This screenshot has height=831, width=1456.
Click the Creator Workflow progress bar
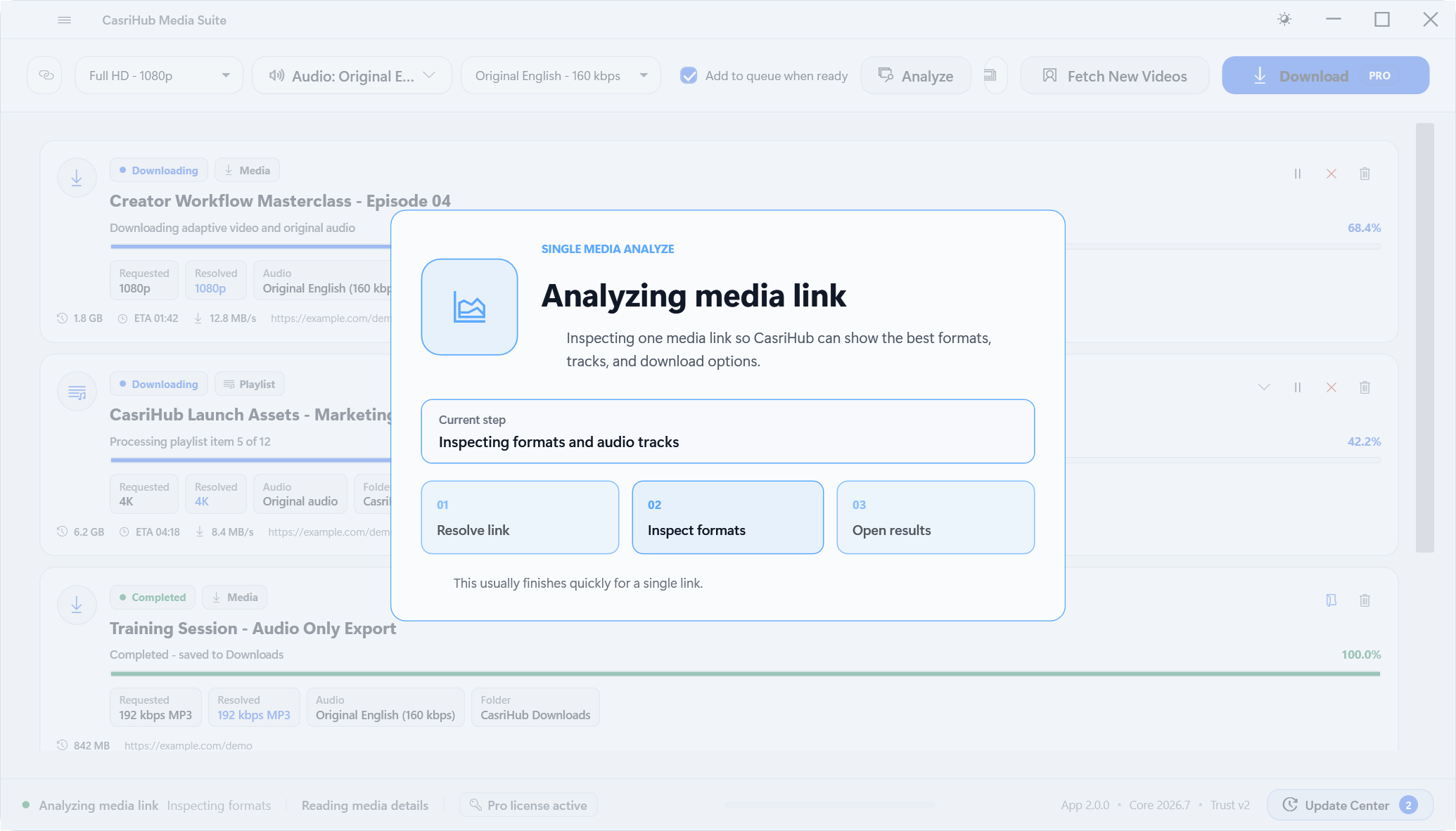[746, 247]
